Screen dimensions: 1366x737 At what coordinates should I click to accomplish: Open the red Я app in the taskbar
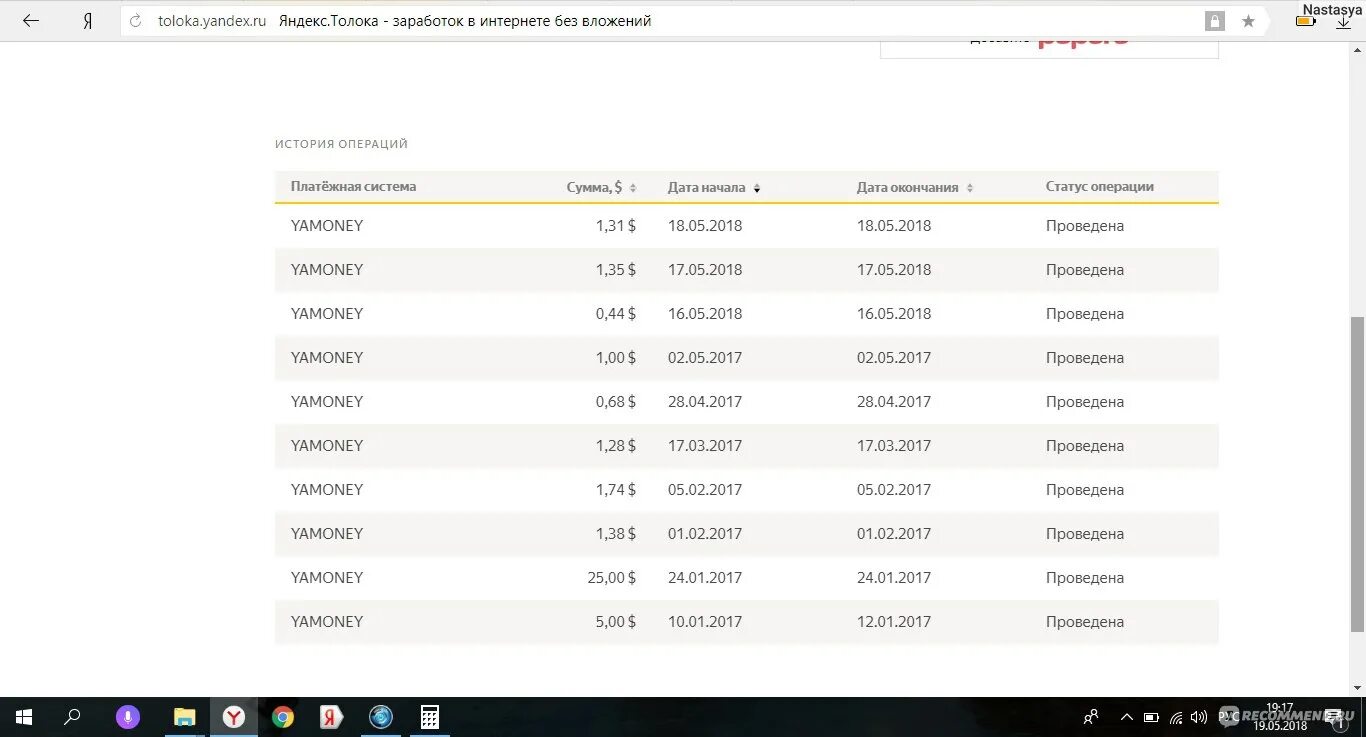331,717
